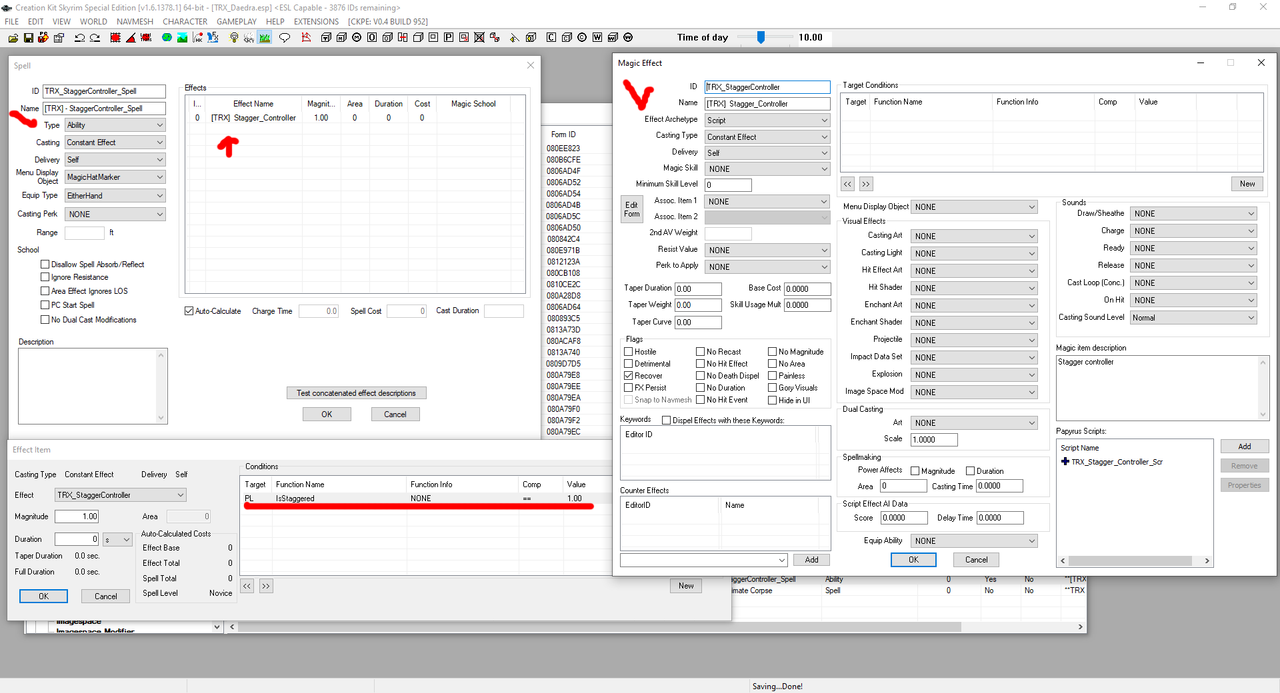The image size is (1280, 693).
Task: Click the floppy disk save icon
Action: 28,38
